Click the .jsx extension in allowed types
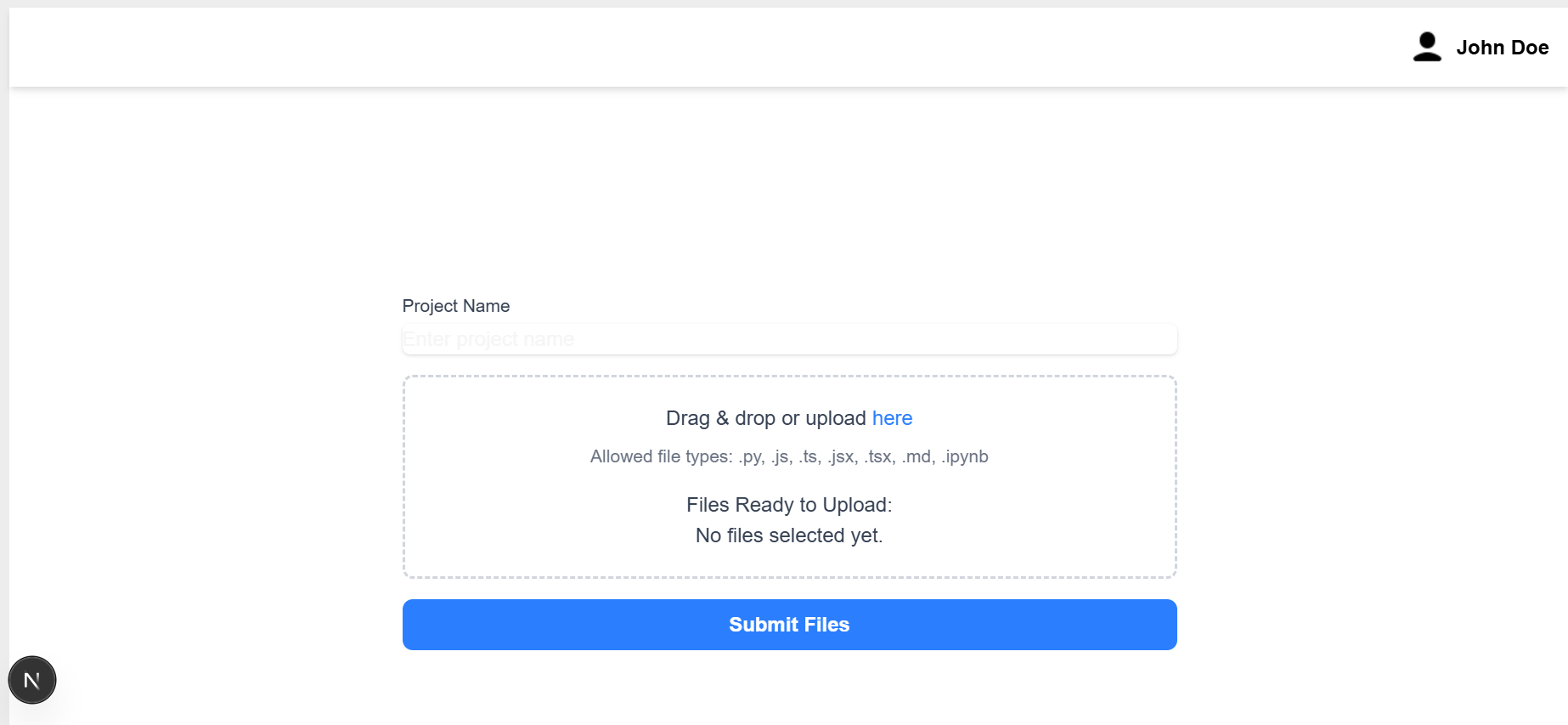 pyautogui.click(x=842, y=456)
